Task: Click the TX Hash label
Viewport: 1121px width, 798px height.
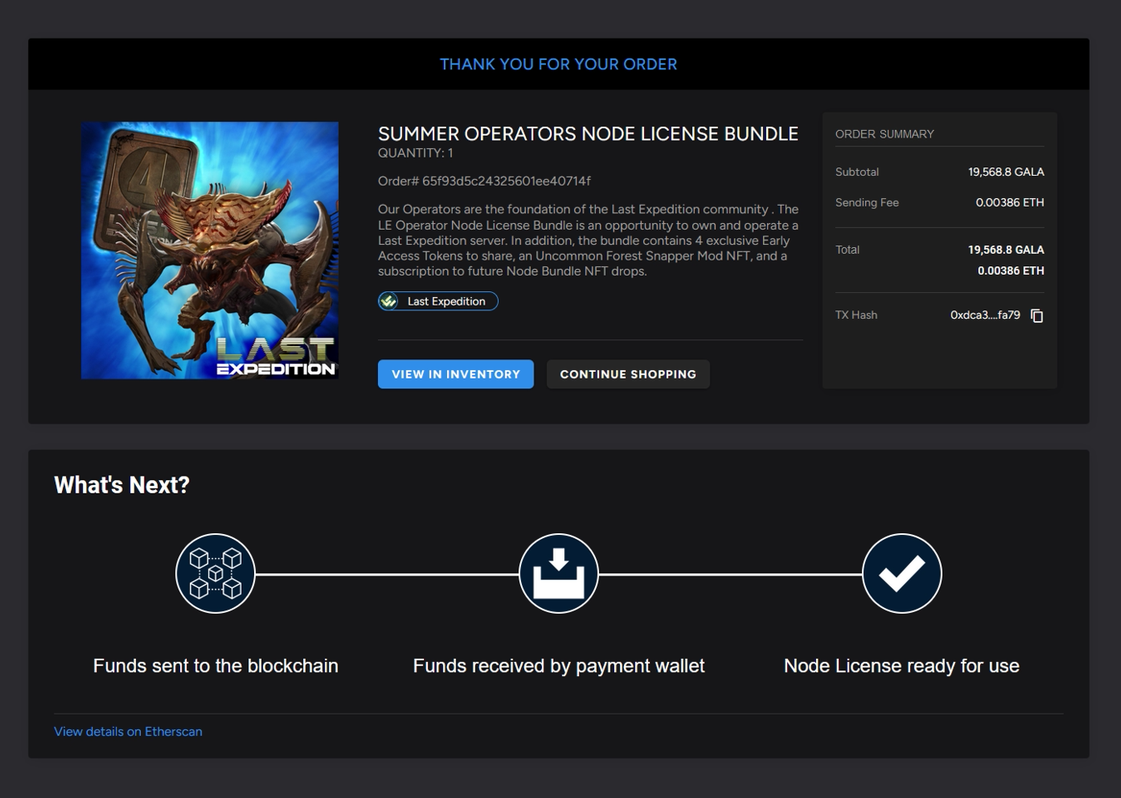Action: coord(856,315)
